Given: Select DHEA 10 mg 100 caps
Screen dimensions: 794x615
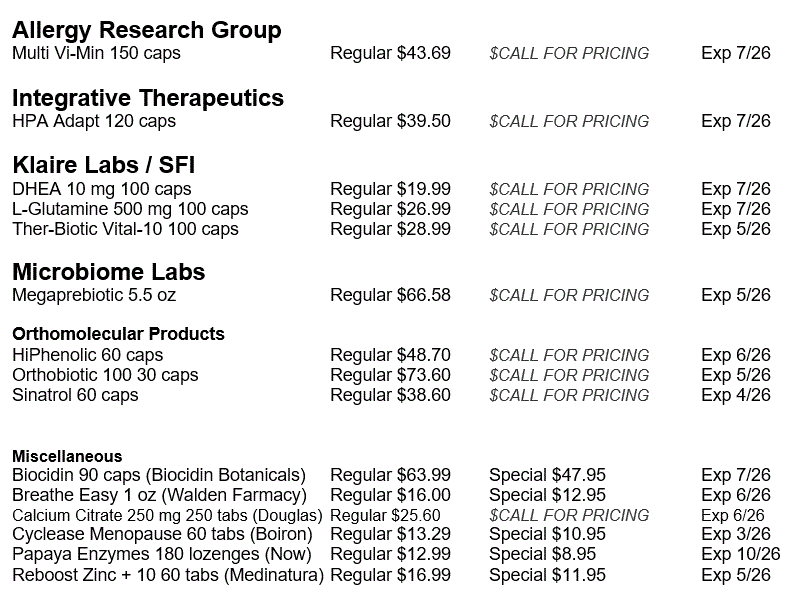Looking at the screenshot, I should coord(101,189).
